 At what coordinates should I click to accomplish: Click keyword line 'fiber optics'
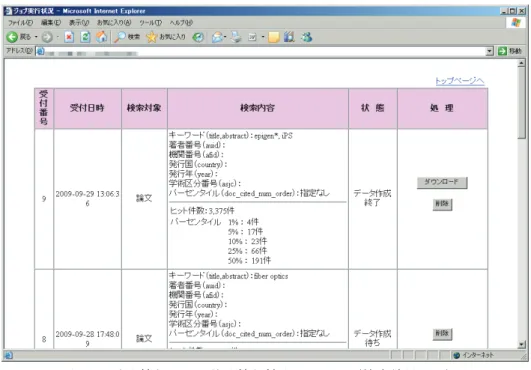[x=229, y=276]
